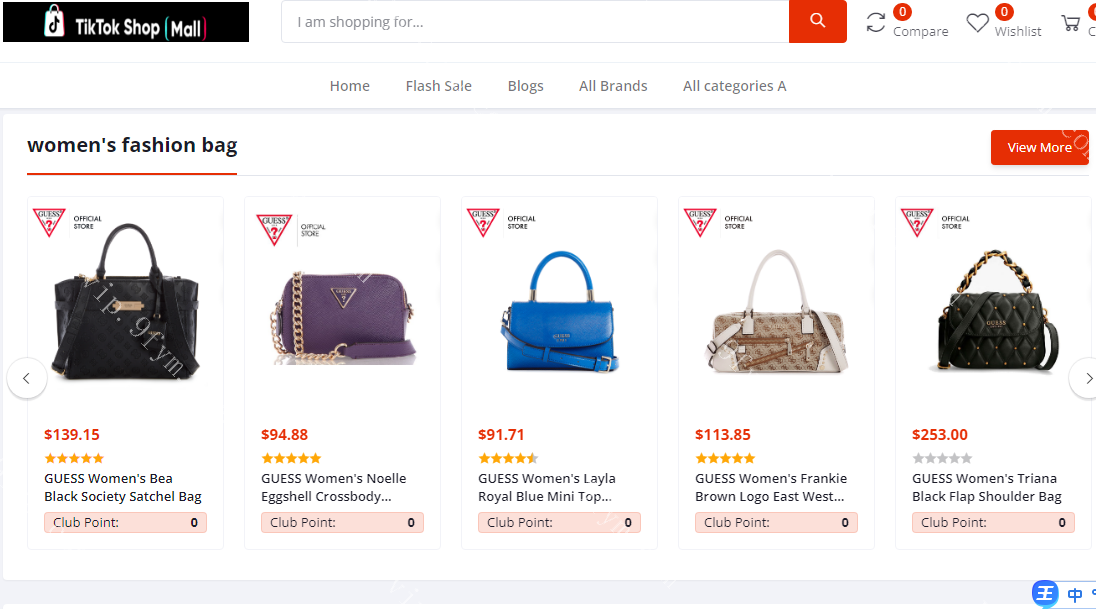
Task: Advance carousel with the next arrow
Action: (1084, 378)
